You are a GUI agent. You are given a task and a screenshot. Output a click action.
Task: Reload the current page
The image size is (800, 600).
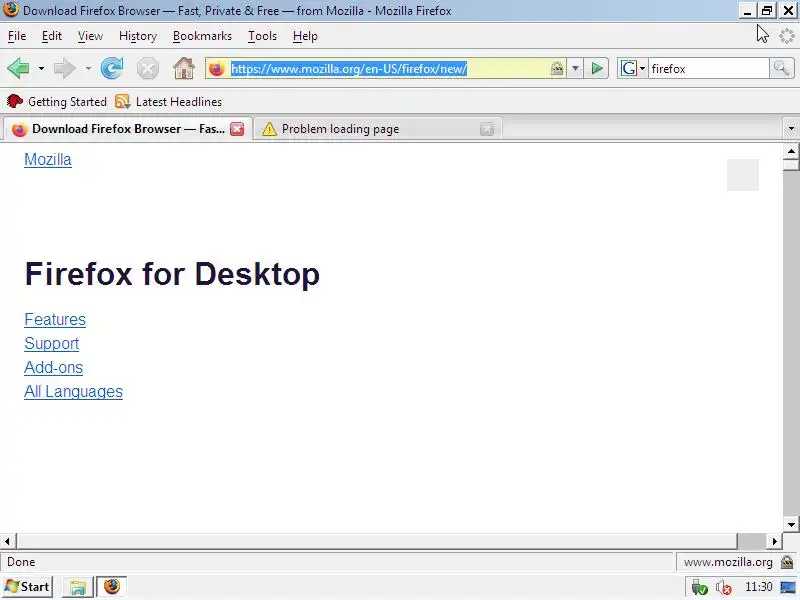[x=112, y=68]
